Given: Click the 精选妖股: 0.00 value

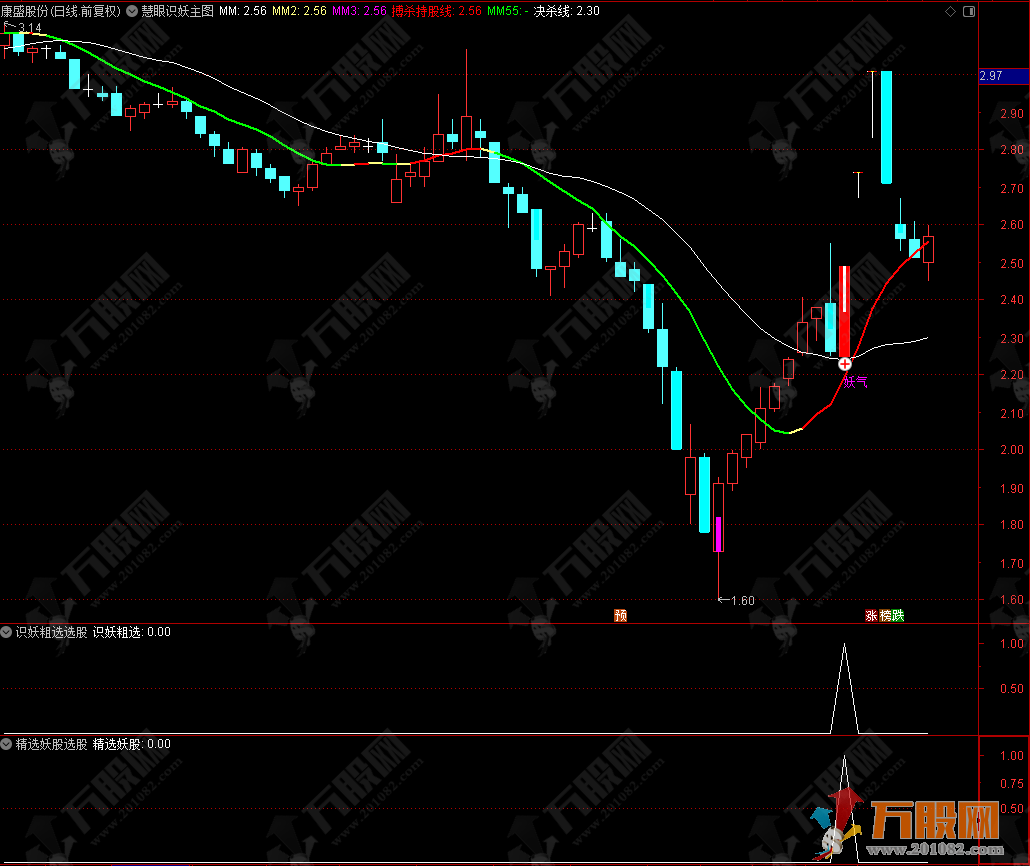Looking at the screenshot, I should (131, 744).
